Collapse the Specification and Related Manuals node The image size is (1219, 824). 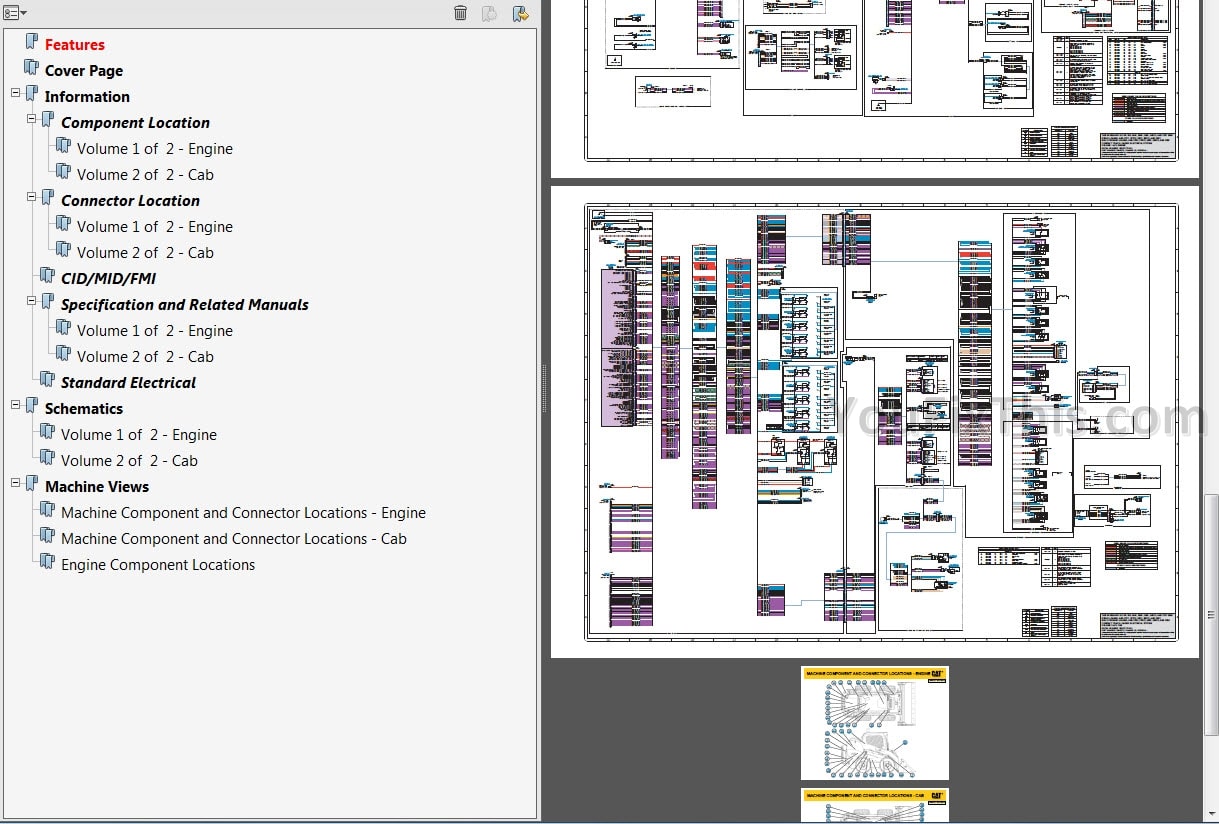pyautogui.click(x=32, y=301)
